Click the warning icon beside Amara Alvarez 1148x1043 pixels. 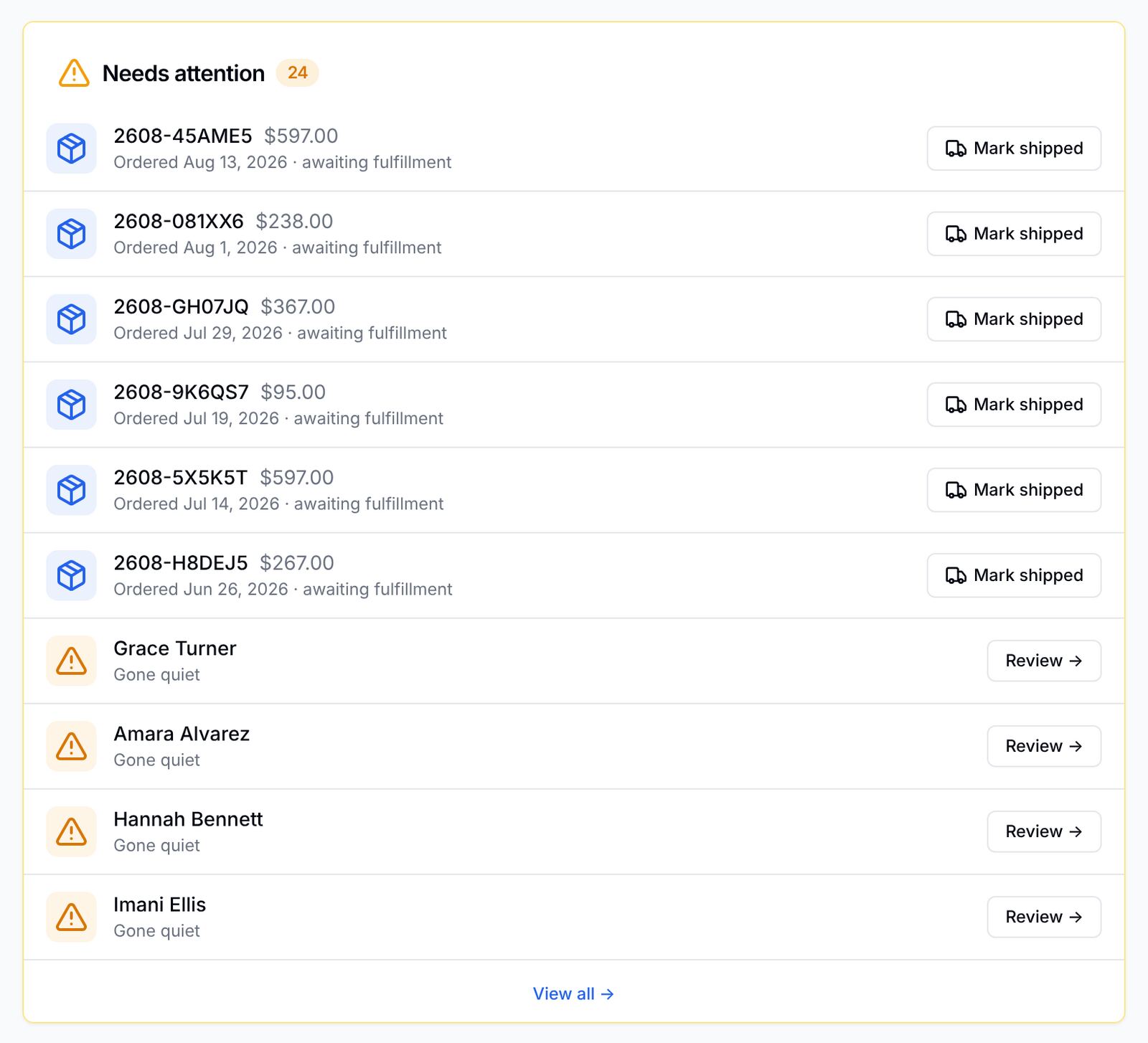(72, 746)
